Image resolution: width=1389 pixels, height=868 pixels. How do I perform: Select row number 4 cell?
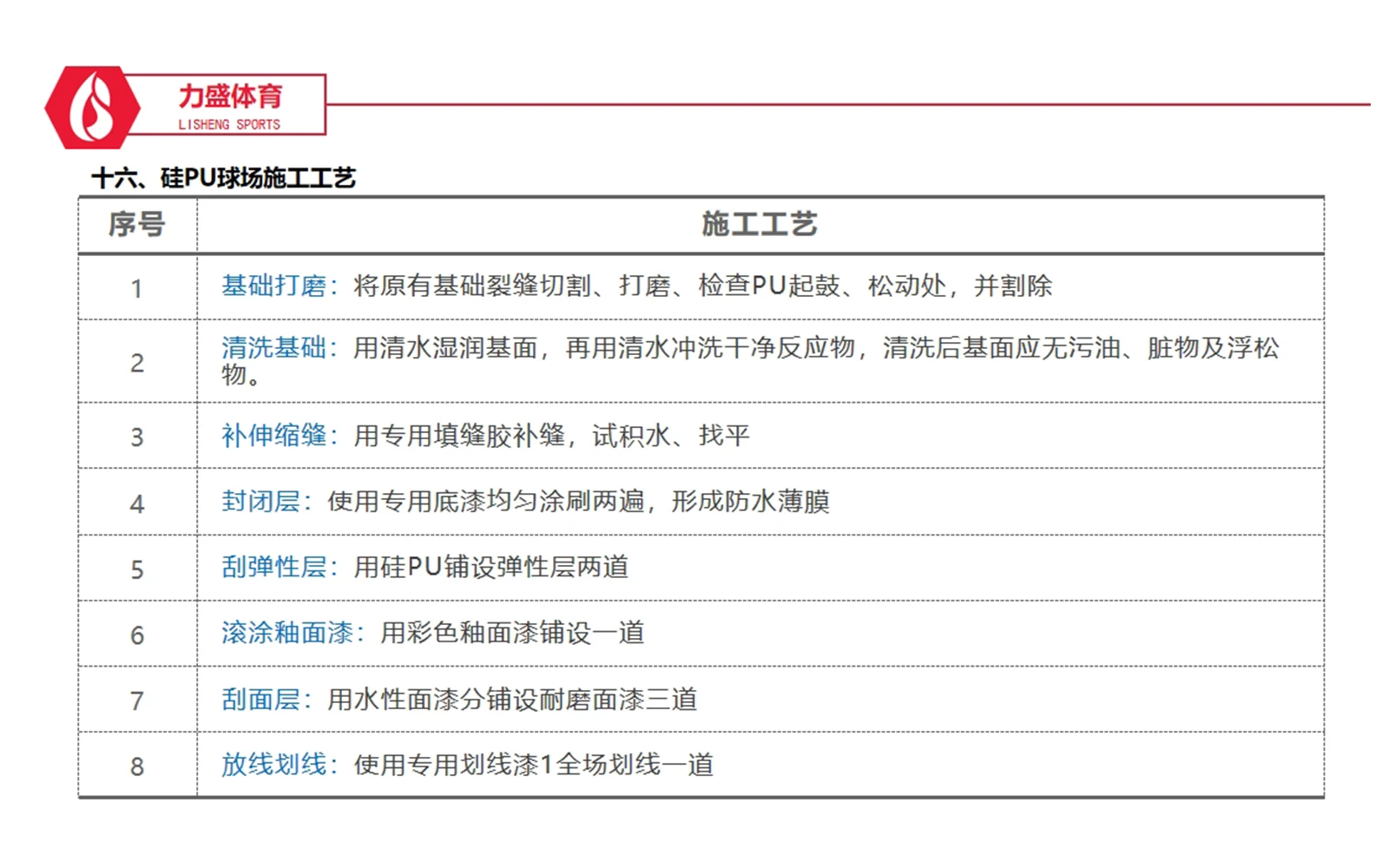click(x=137, y=503)
